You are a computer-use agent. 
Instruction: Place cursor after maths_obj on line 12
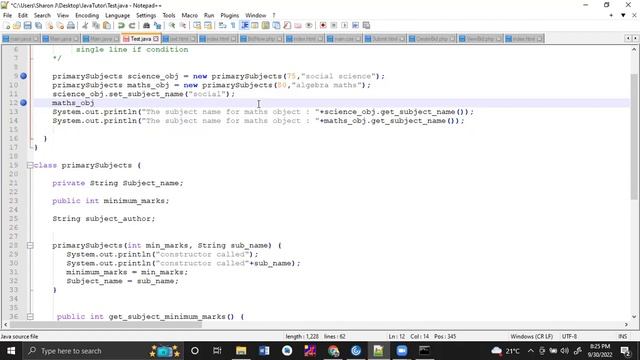[x=95, y=103]
